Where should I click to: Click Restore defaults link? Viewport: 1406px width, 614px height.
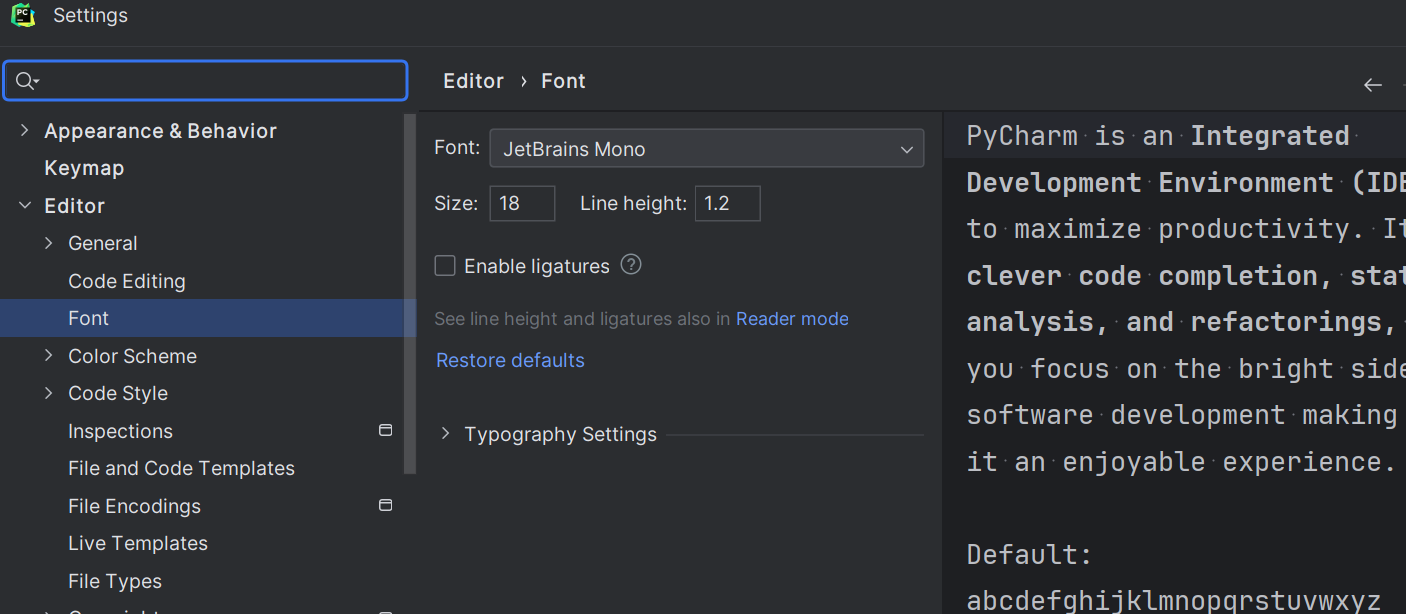[x=510, y=360]
